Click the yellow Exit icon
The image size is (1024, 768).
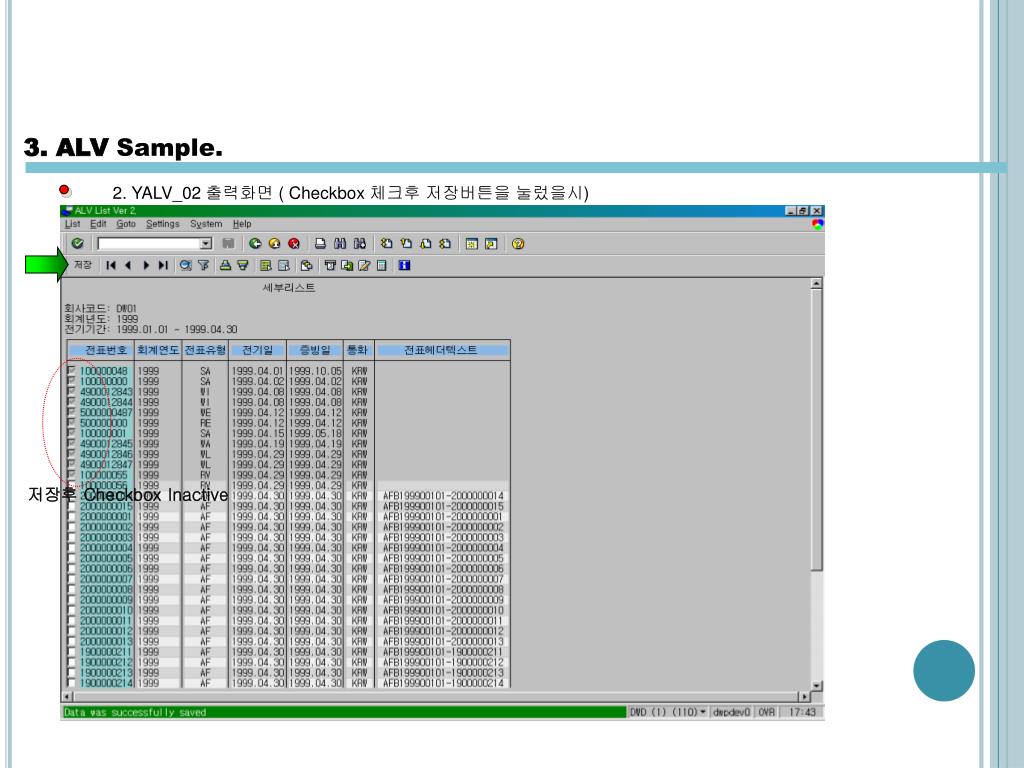(x=274, y=244)
